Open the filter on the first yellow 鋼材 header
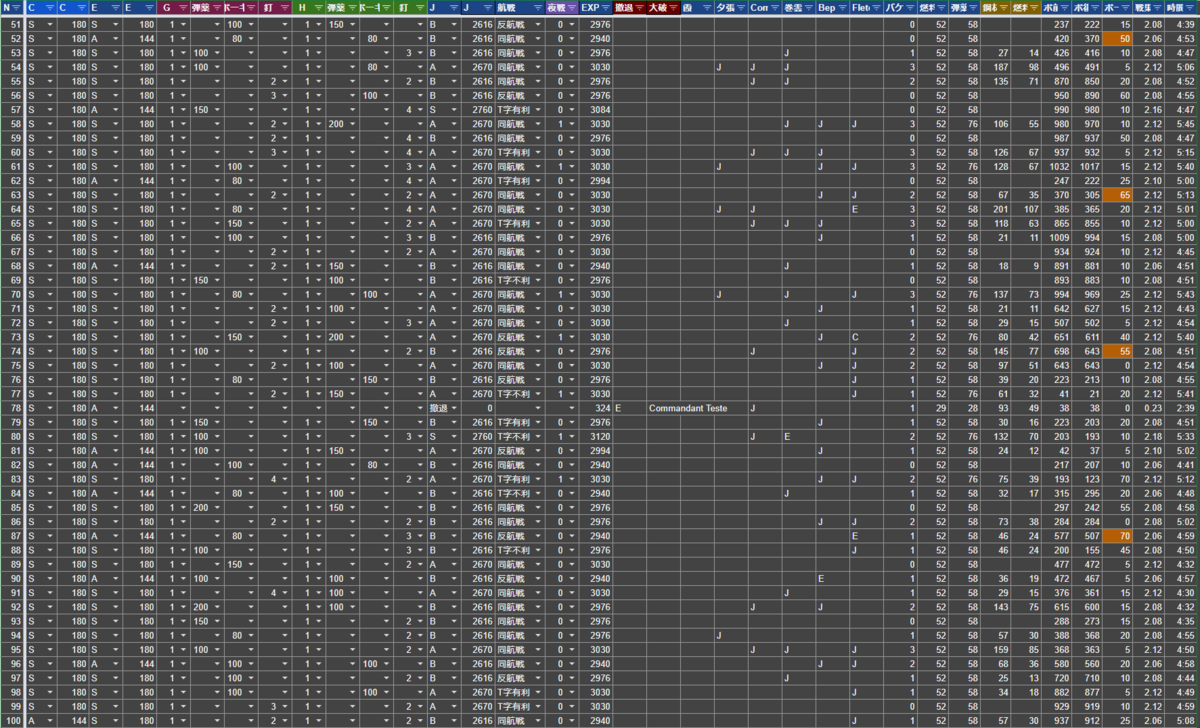This screenshot has height=728, width=1200. [1003, 7]
